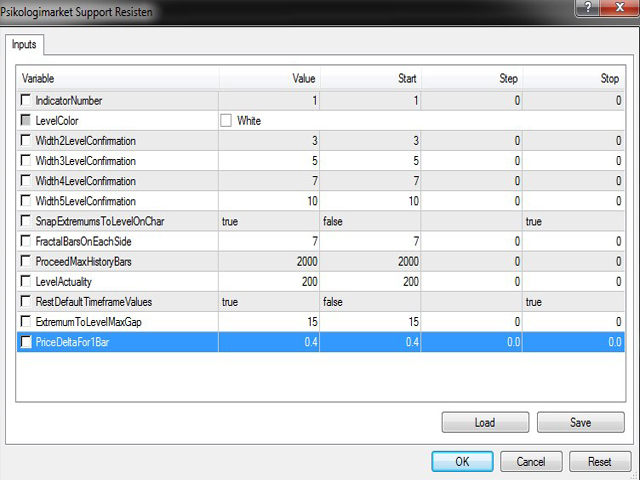Viewport: 640px width, 480px height.
Task: Open the RestDefaultTimeframeValues Stop true cell
Action: (x=573, y=301)
